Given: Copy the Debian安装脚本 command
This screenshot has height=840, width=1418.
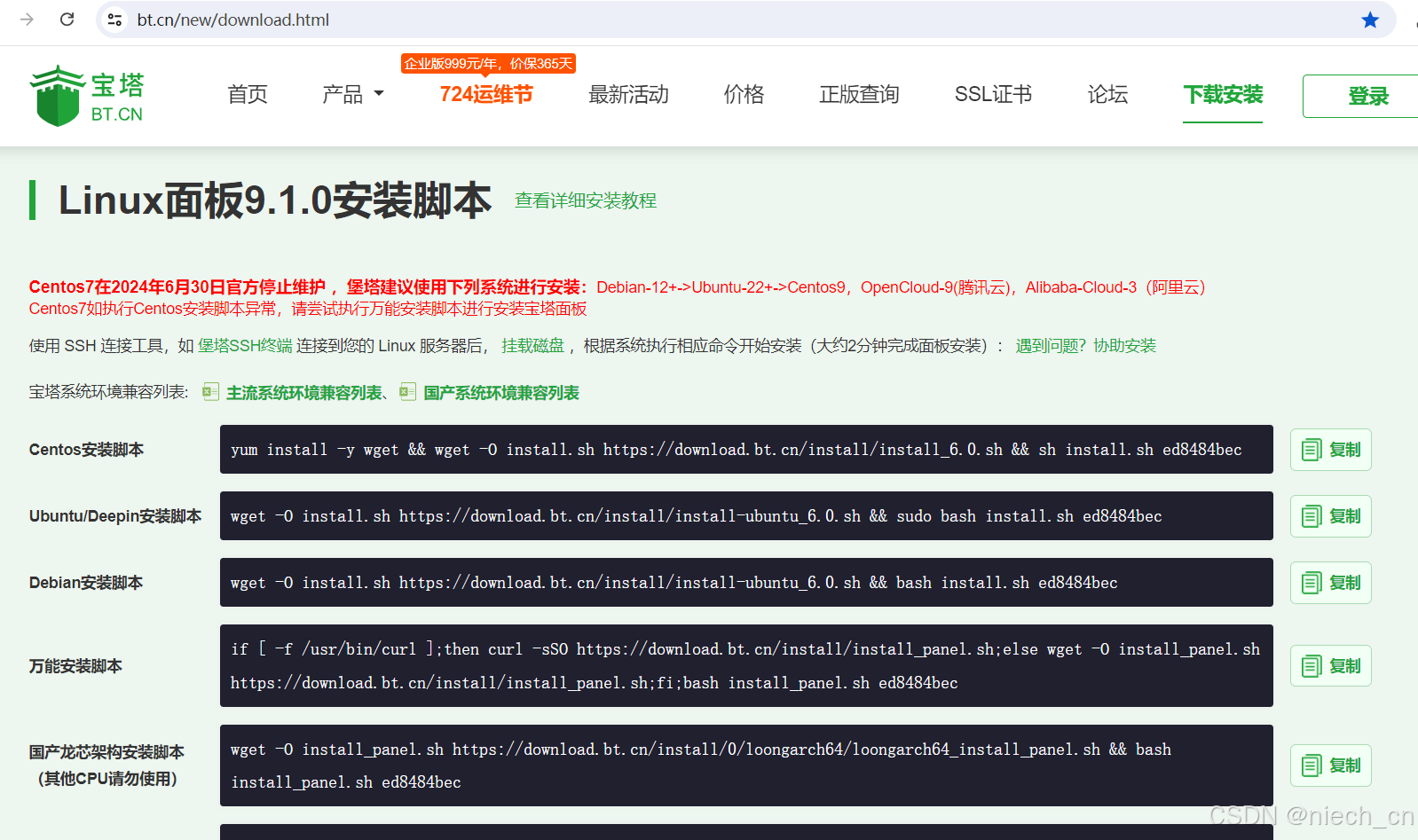Looking at the screenshot, I should point(1330,583).
